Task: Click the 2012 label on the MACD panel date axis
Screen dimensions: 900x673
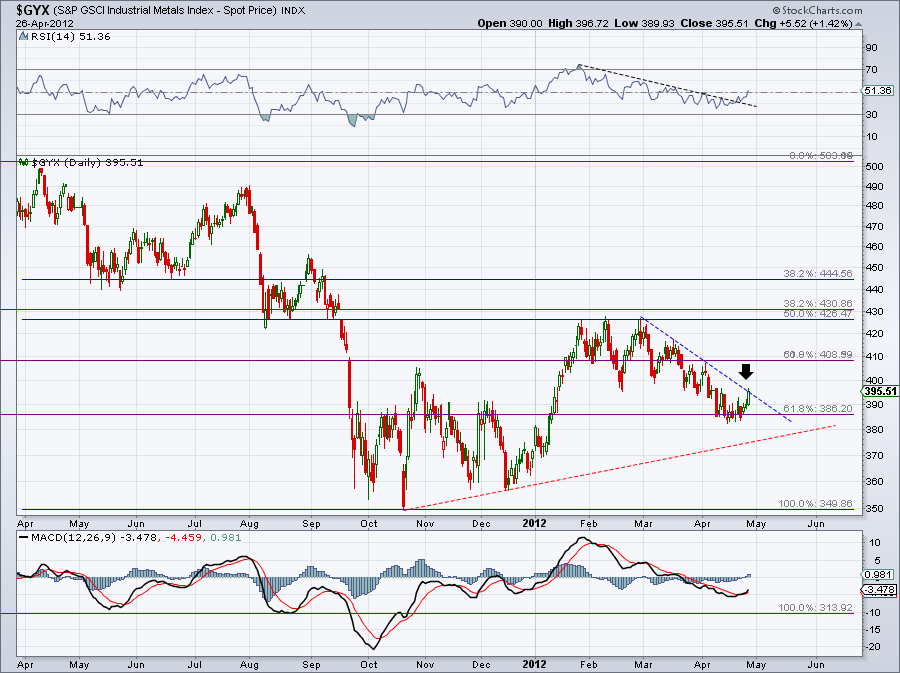Action: (x=534, y=664)
